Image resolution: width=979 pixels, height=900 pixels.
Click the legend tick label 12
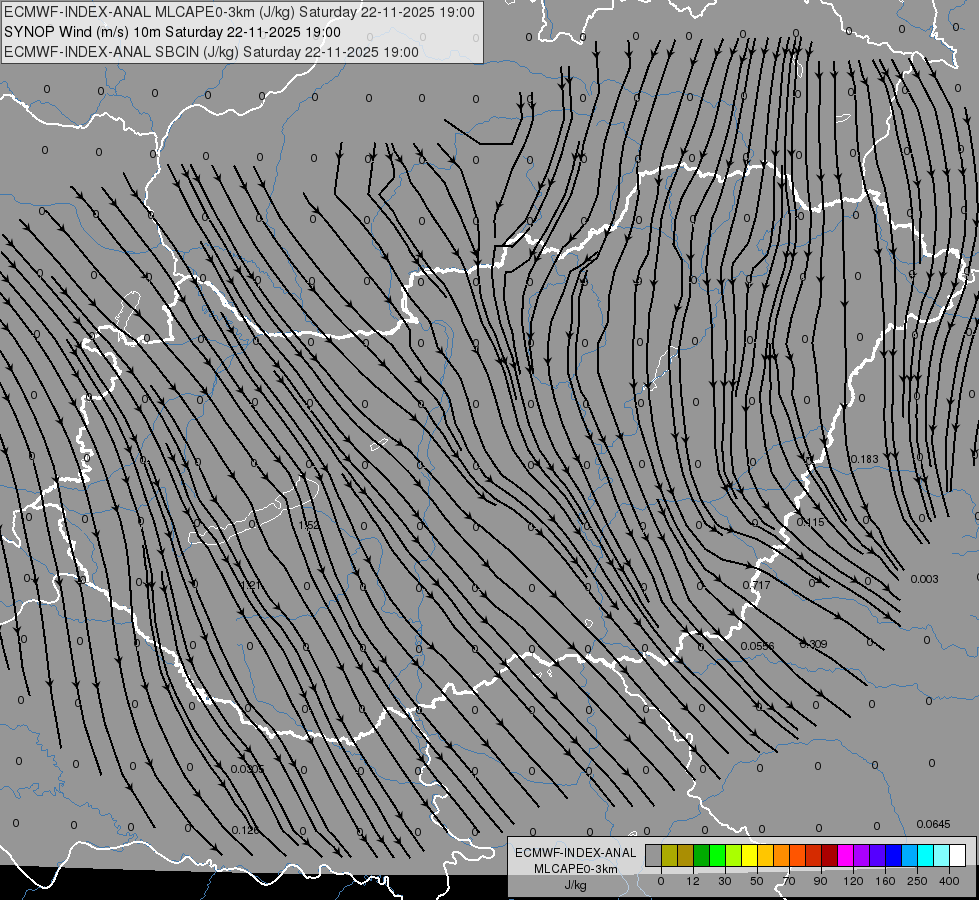coord(693,881)
